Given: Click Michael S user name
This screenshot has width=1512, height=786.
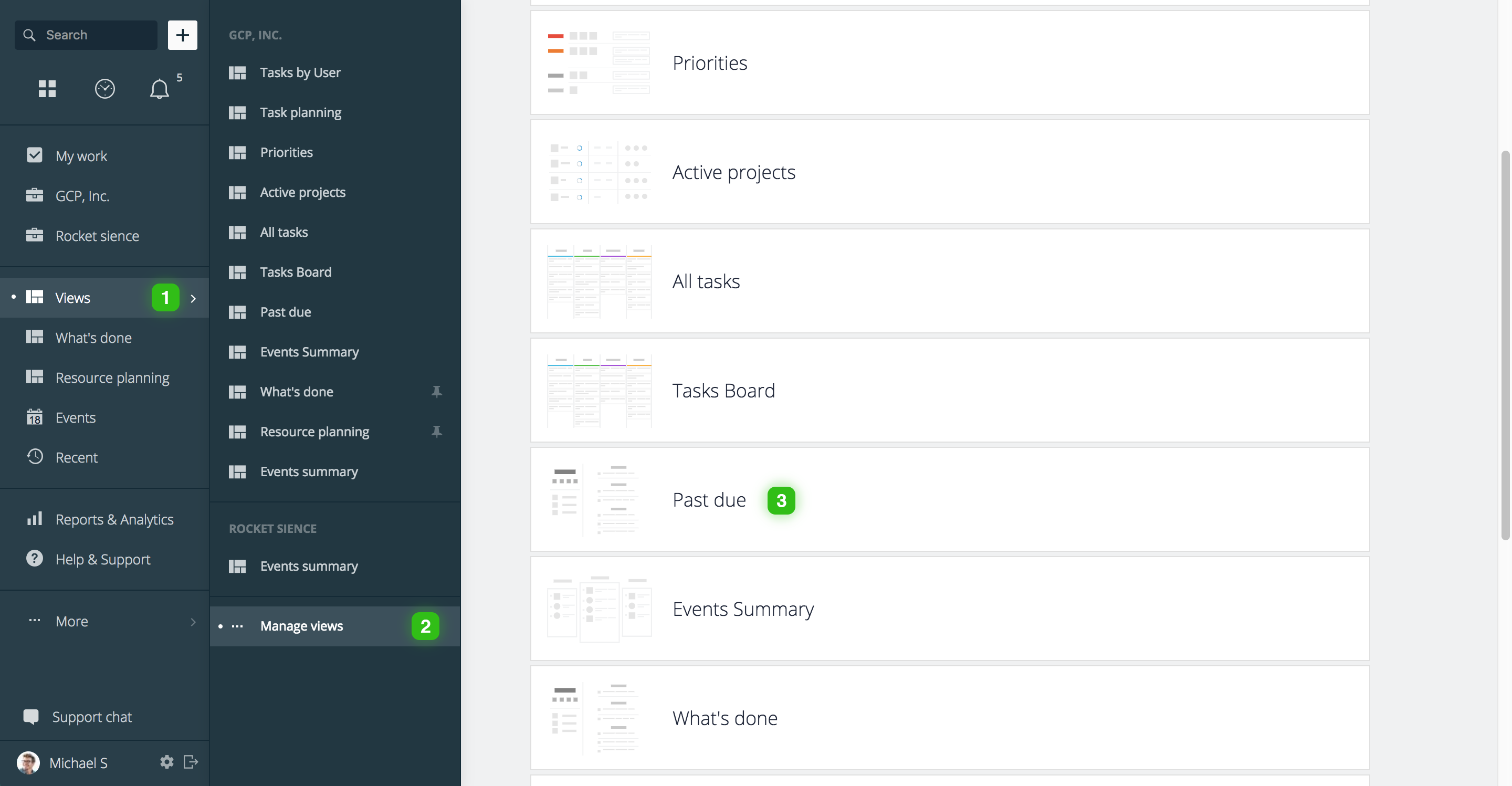Looking at the screenshot, I should click(79, 763).
